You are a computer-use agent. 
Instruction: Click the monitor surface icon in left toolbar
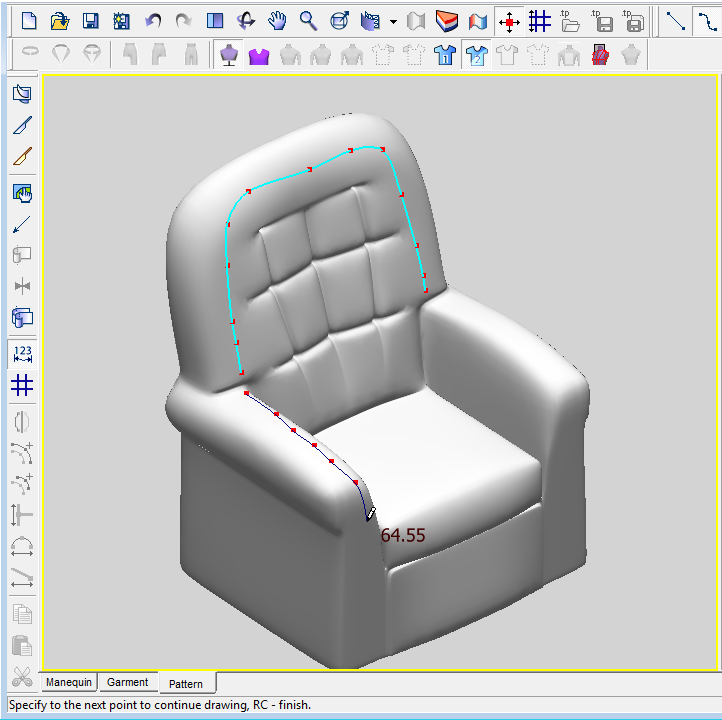22,93
